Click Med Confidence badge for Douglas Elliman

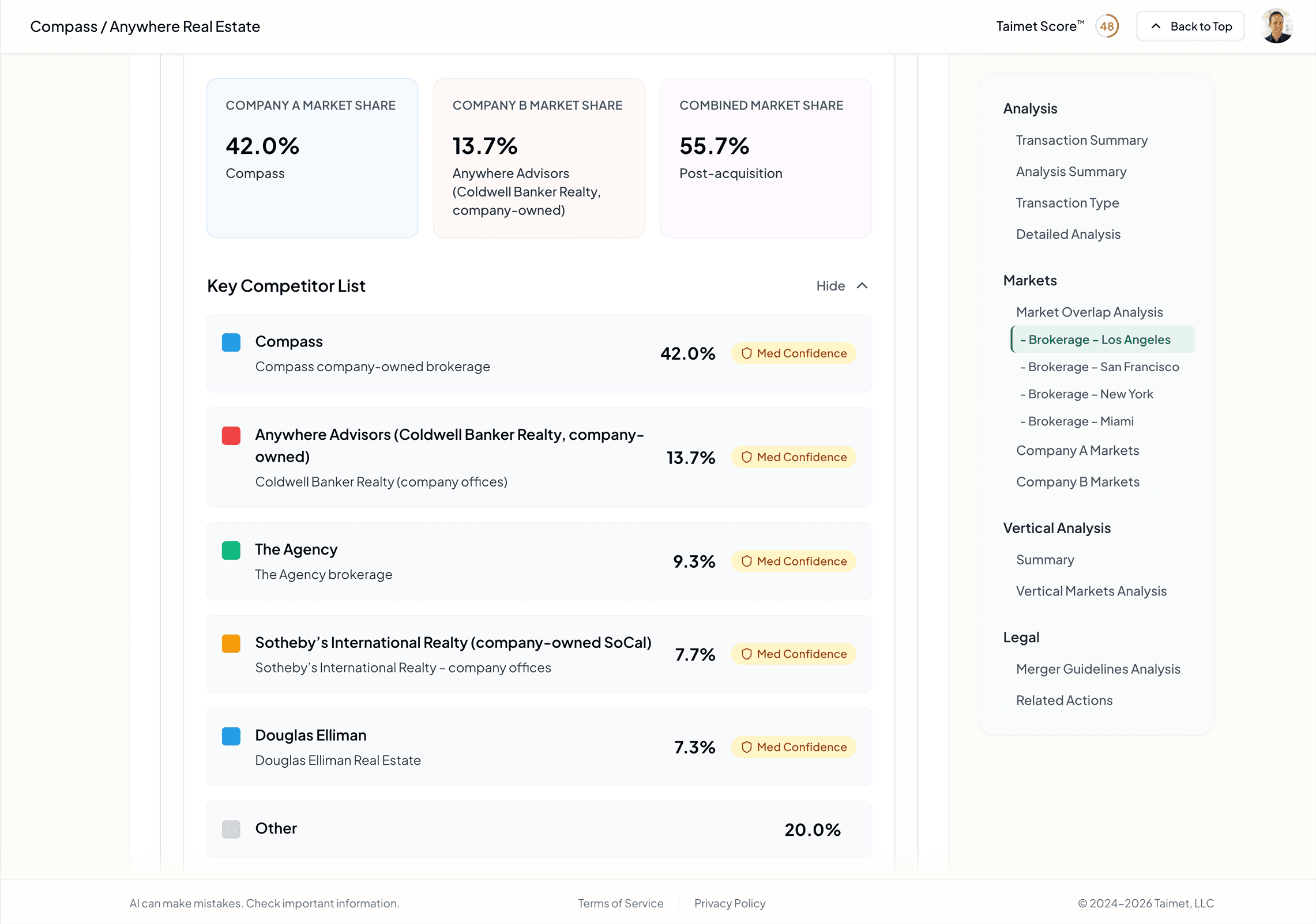(793, 747)
